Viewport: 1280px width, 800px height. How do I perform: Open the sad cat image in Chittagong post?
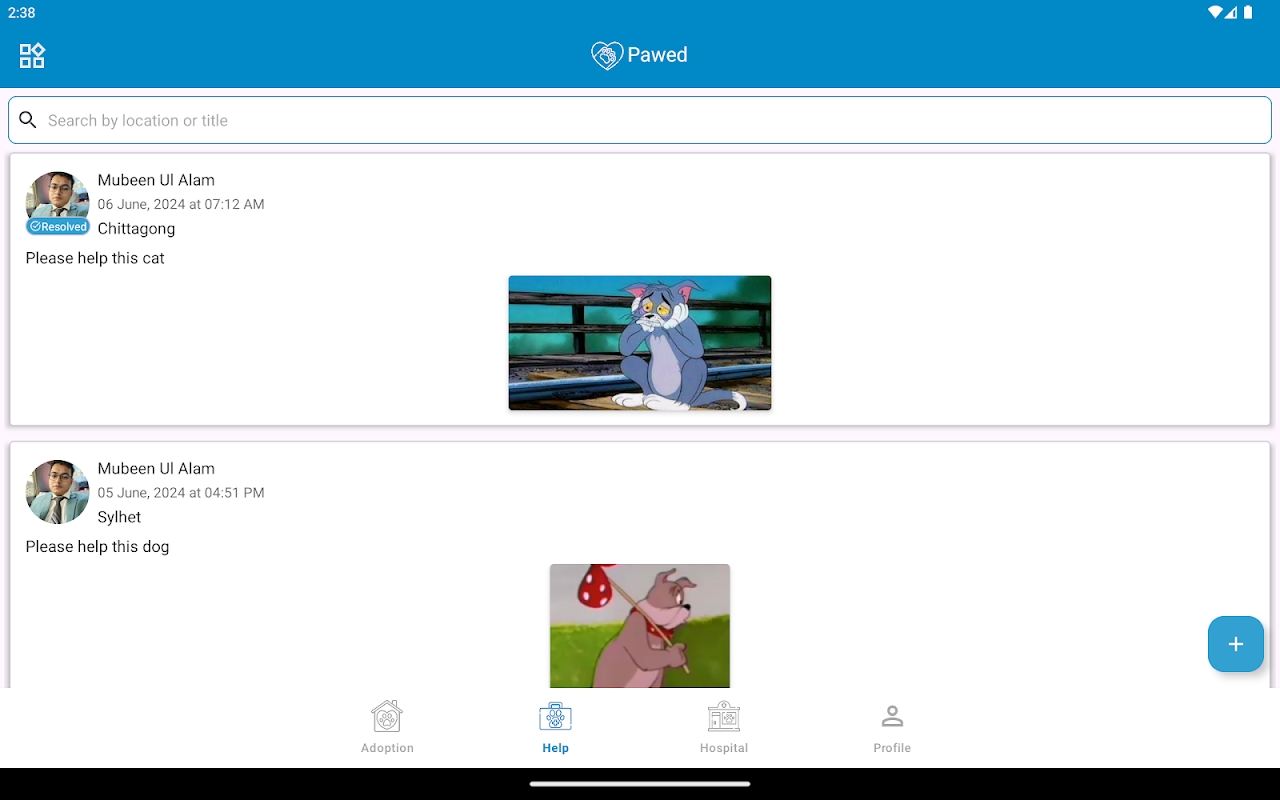pyautogui.click(x=640, y=343)
